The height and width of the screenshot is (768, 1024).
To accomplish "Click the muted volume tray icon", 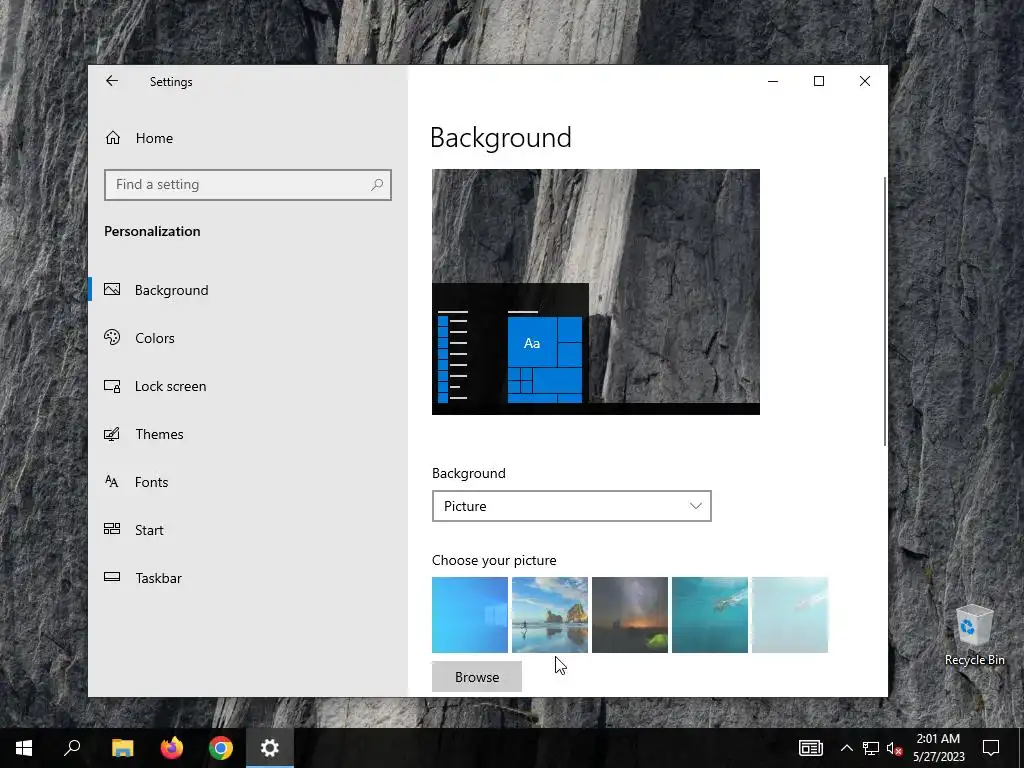I will coord(894,748).
